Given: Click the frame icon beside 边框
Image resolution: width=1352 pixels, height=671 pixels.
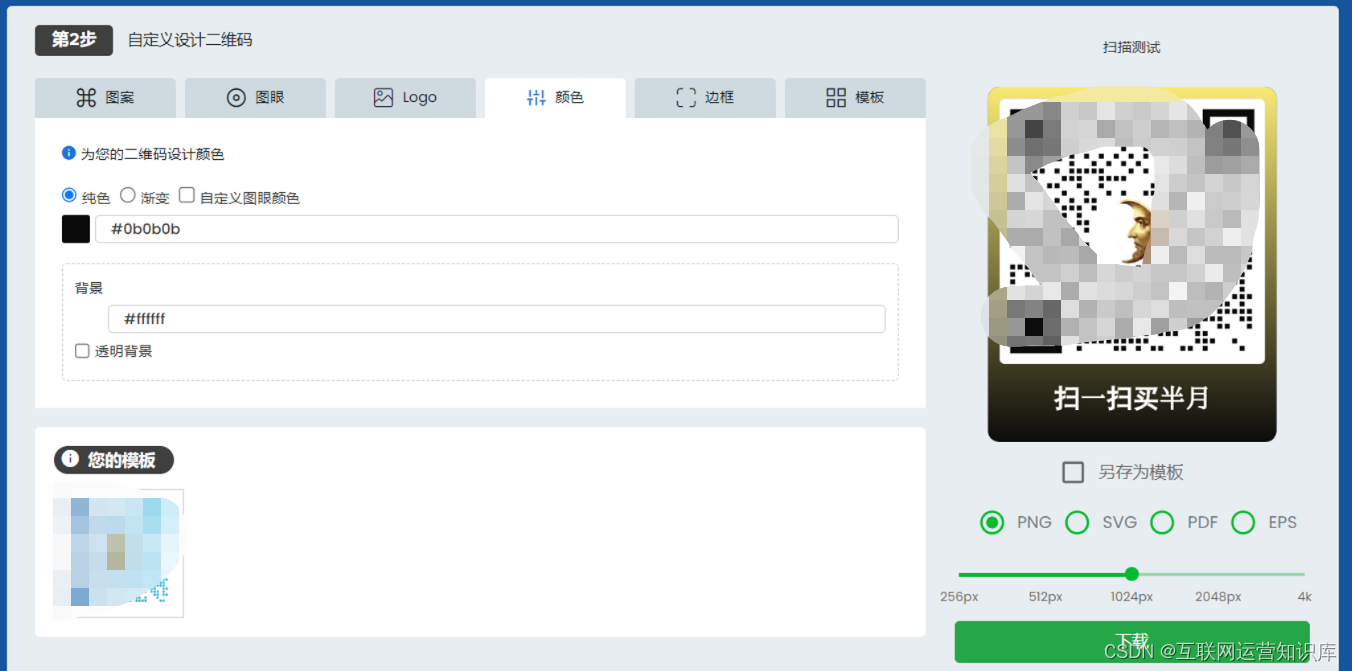Looking at the screenshot, I should pos(686,97).
